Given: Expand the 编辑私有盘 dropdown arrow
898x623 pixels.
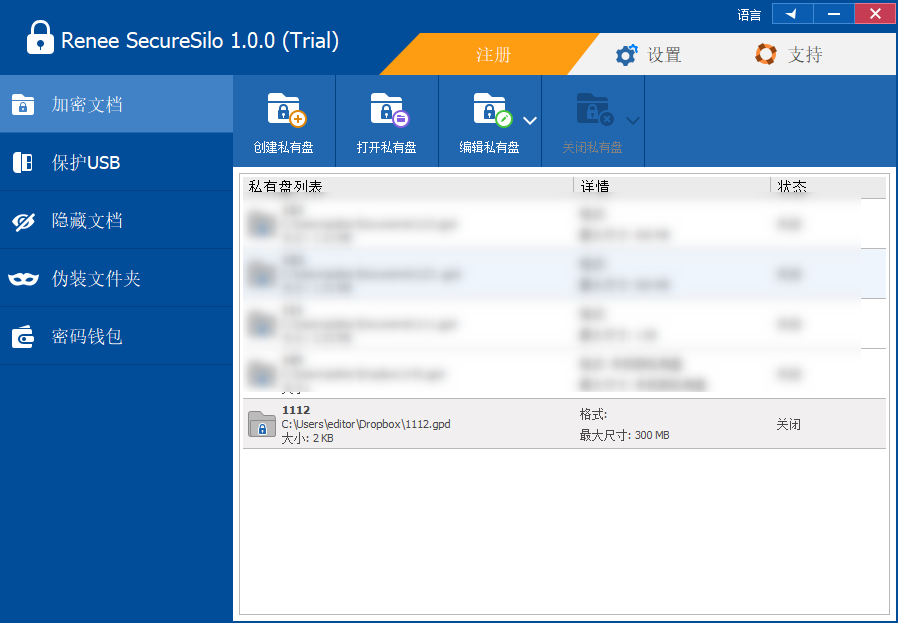Looking at the screenshot, I should [530, 120].
